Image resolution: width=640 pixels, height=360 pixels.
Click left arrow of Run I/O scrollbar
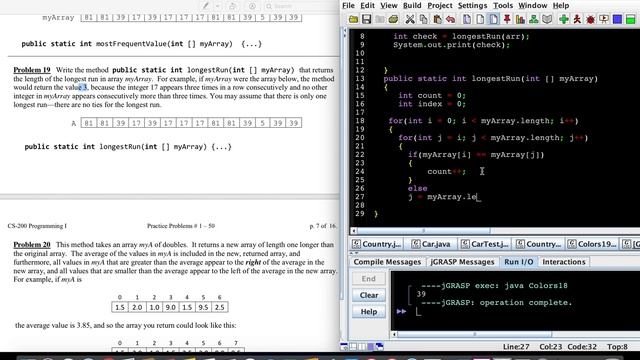pos(394,334)
